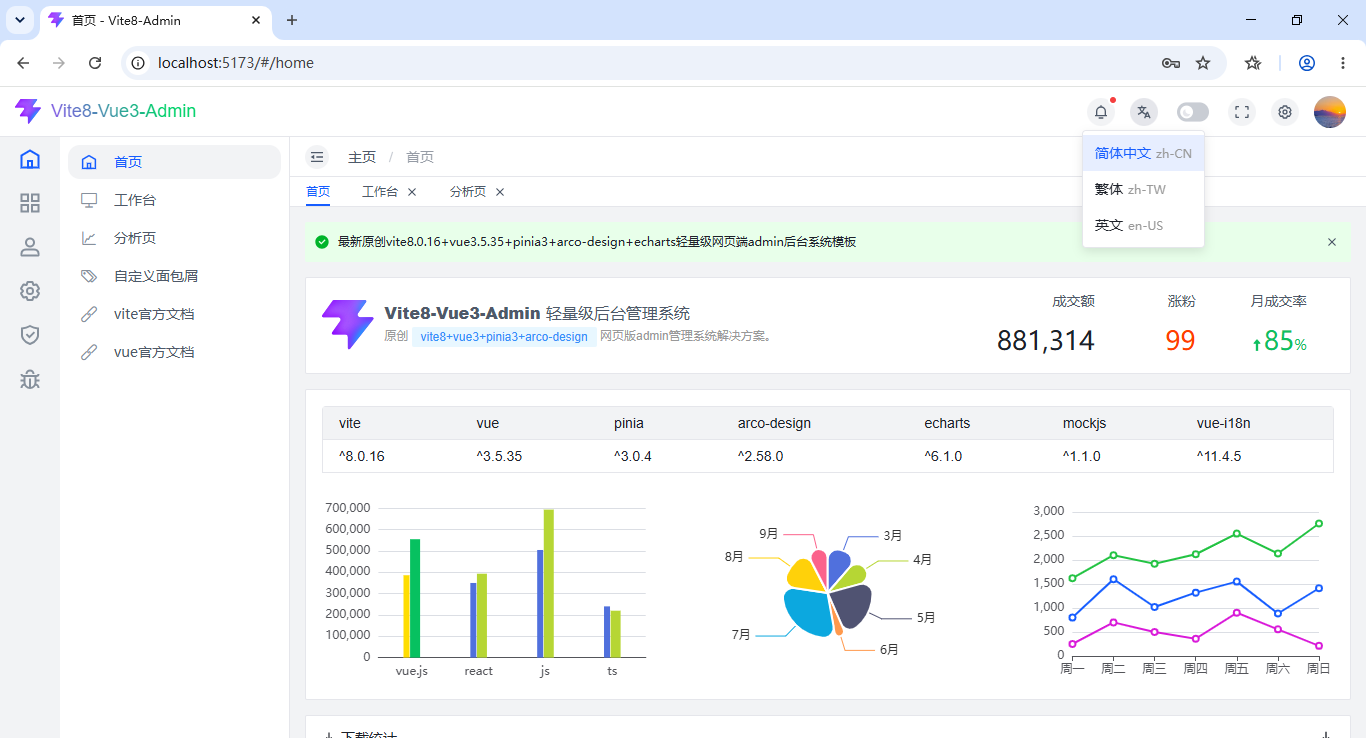Viewport: 1366px width, 738px height.
Task: Click the home icon in the icon rail
Action: click(30, 159)
